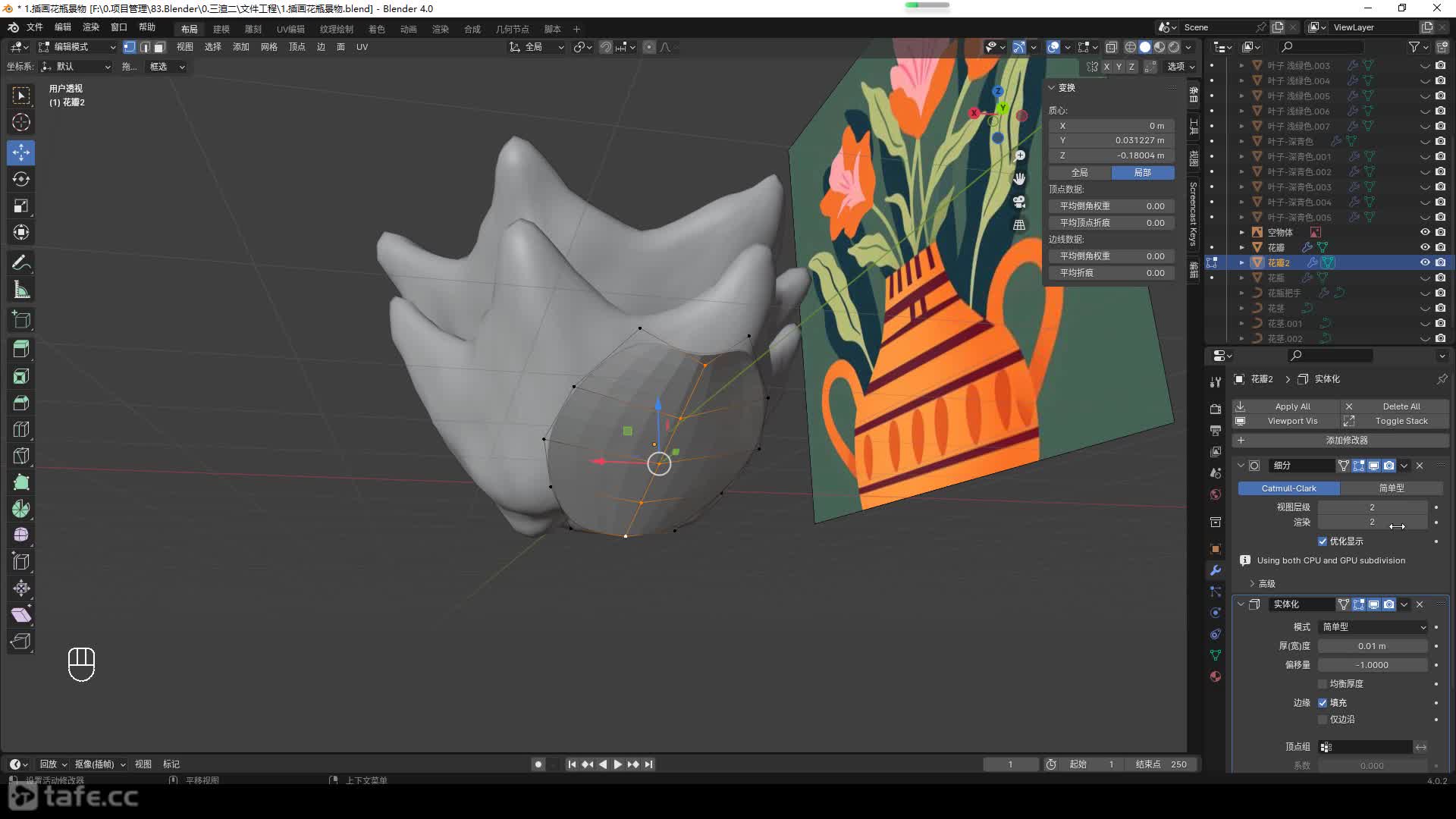
Task: Collapse the 细分 modifier panel
Action: coord(1241,466)
